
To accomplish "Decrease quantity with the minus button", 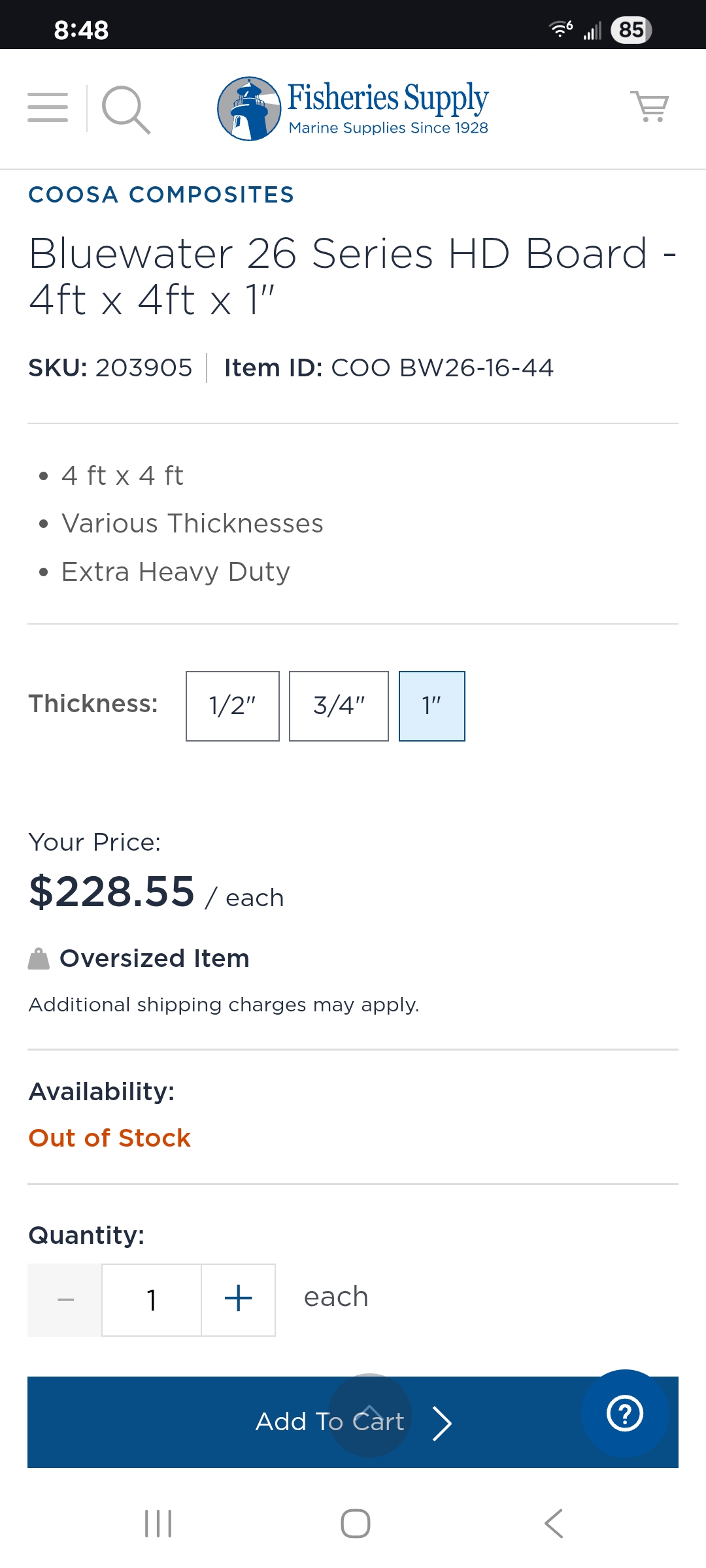I will coord(65,1299).
